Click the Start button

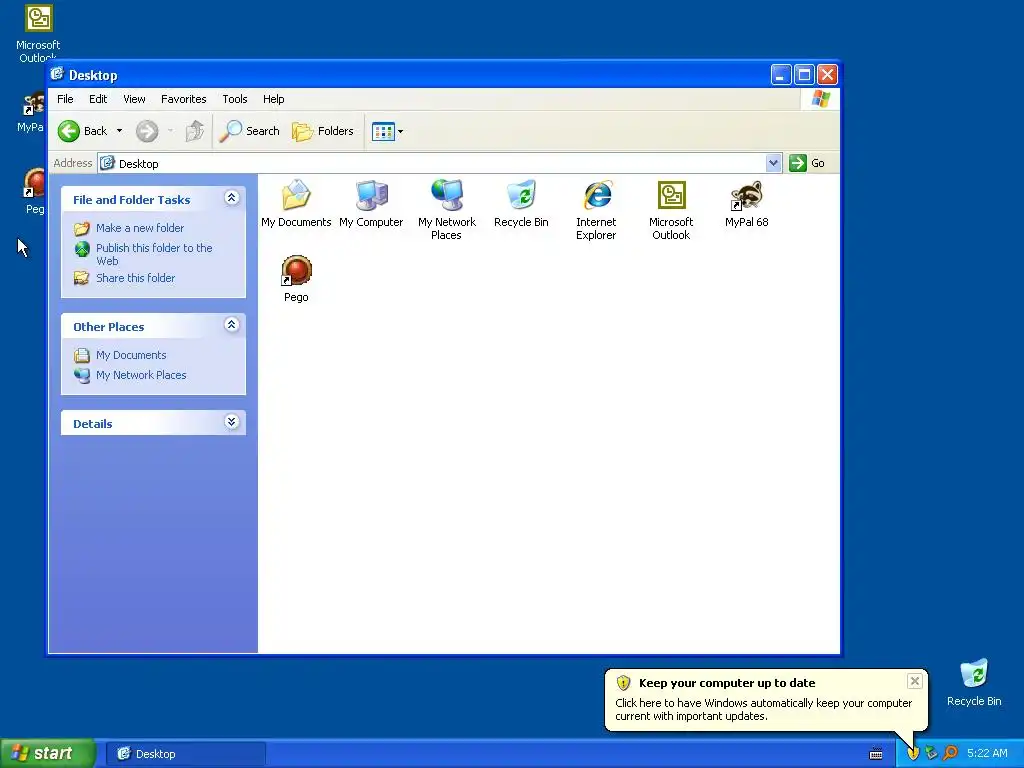pyautogui.click(x=48, y=753)
